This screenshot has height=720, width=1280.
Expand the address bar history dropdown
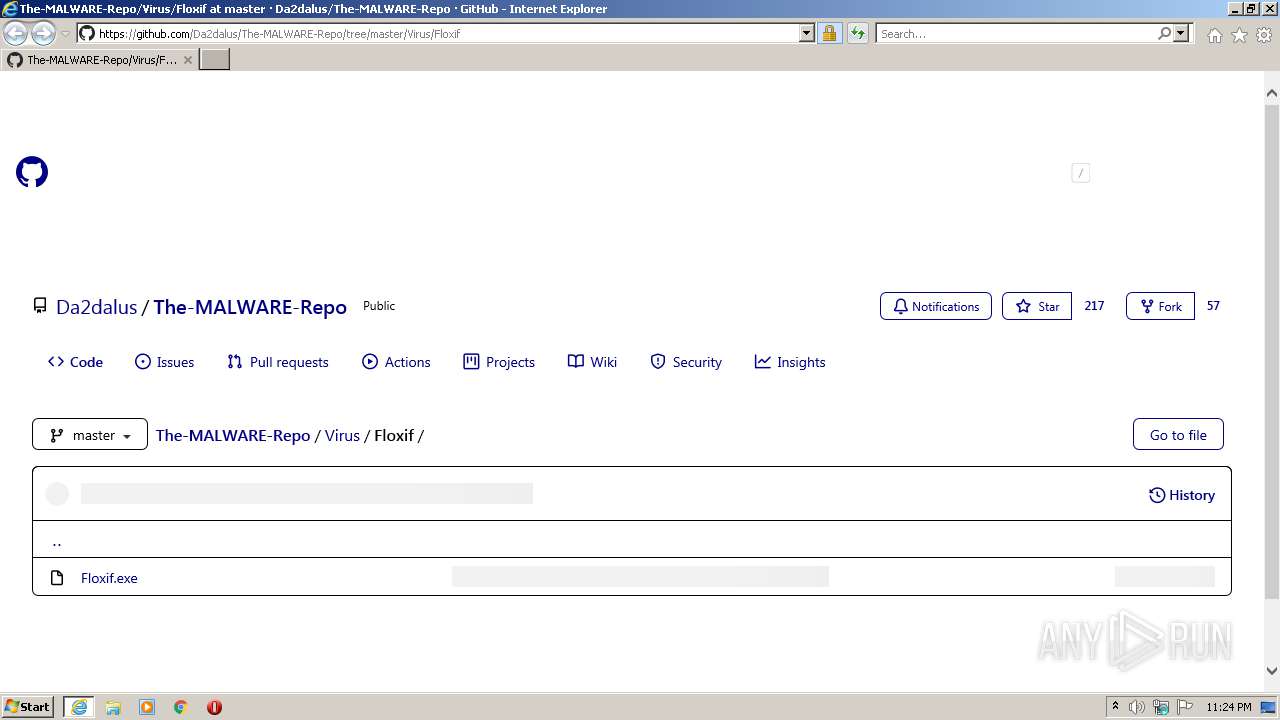click(x=807, y=33)
